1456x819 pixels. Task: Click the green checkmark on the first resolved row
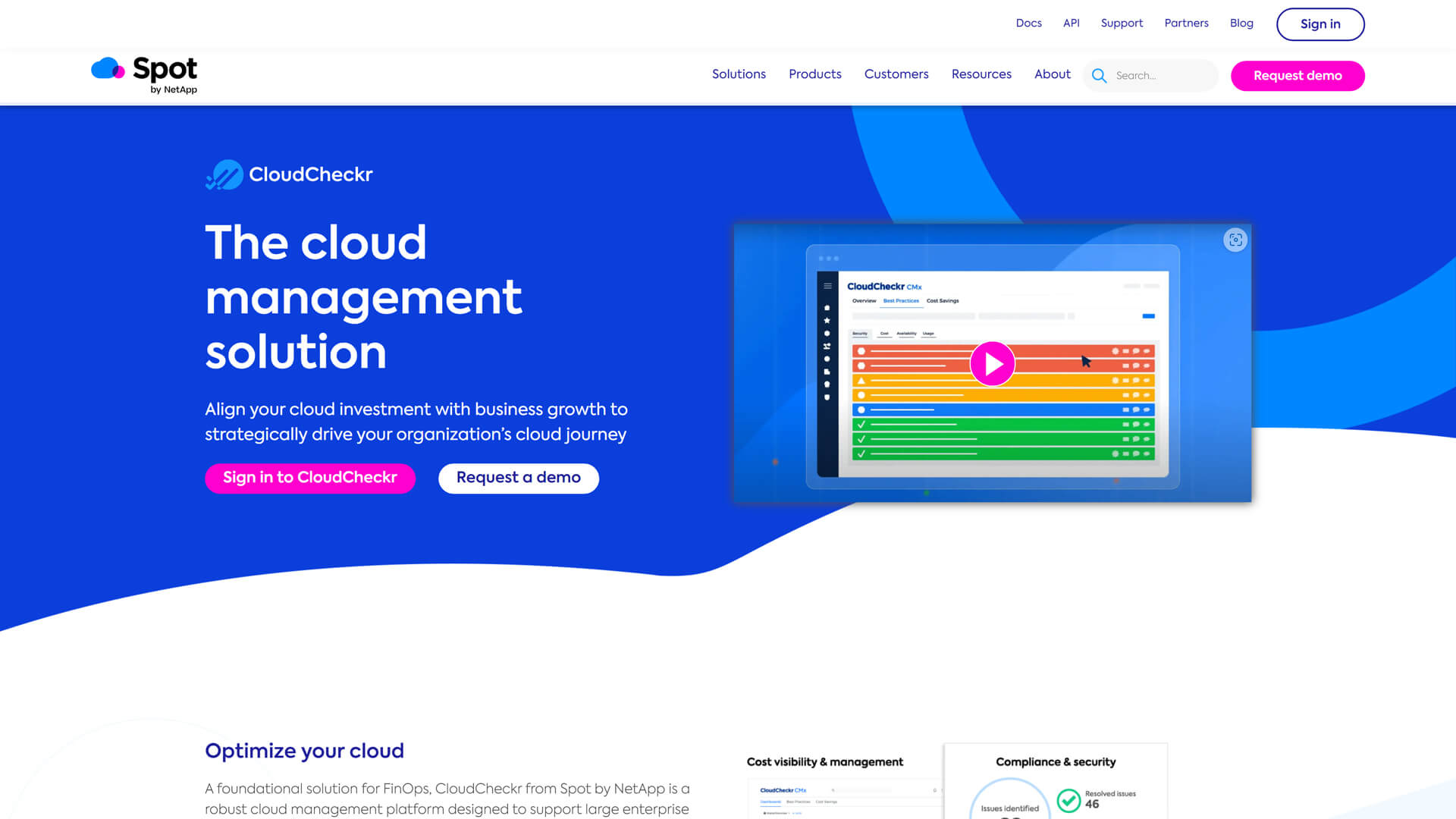861,424
